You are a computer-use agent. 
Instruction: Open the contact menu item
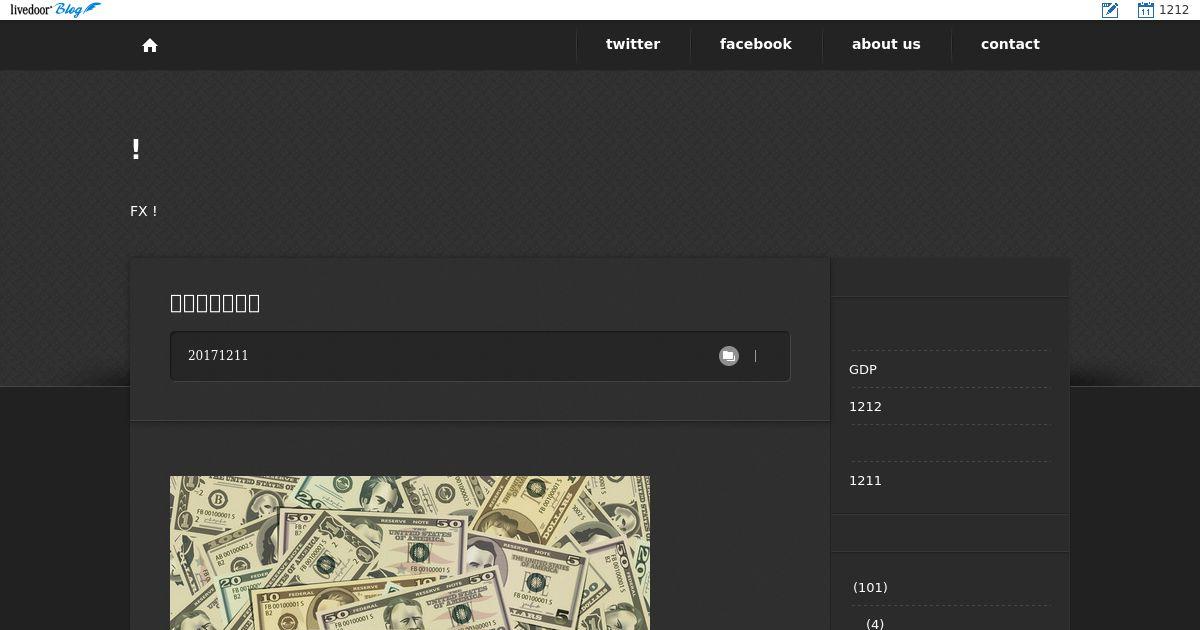point(1010,44)
